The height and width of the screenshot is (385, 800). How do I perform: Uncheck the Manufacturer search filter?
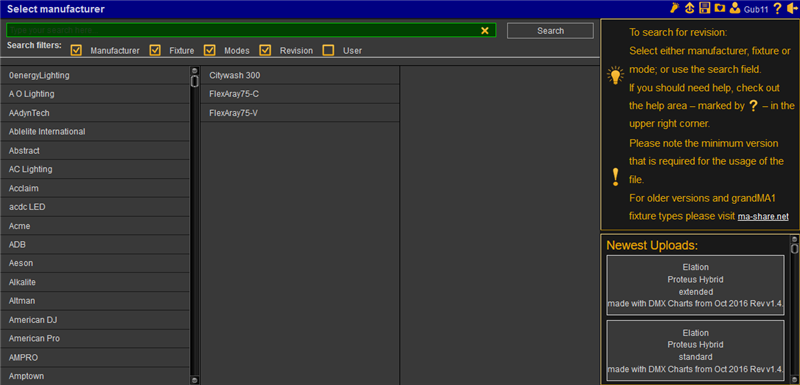click(77, 50)
